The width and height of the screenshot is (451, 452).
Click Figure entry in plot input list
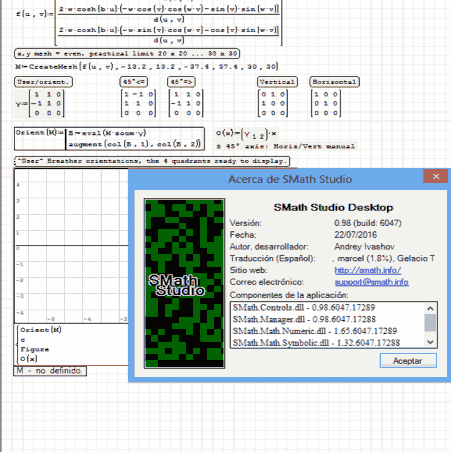tap(35, 349)
